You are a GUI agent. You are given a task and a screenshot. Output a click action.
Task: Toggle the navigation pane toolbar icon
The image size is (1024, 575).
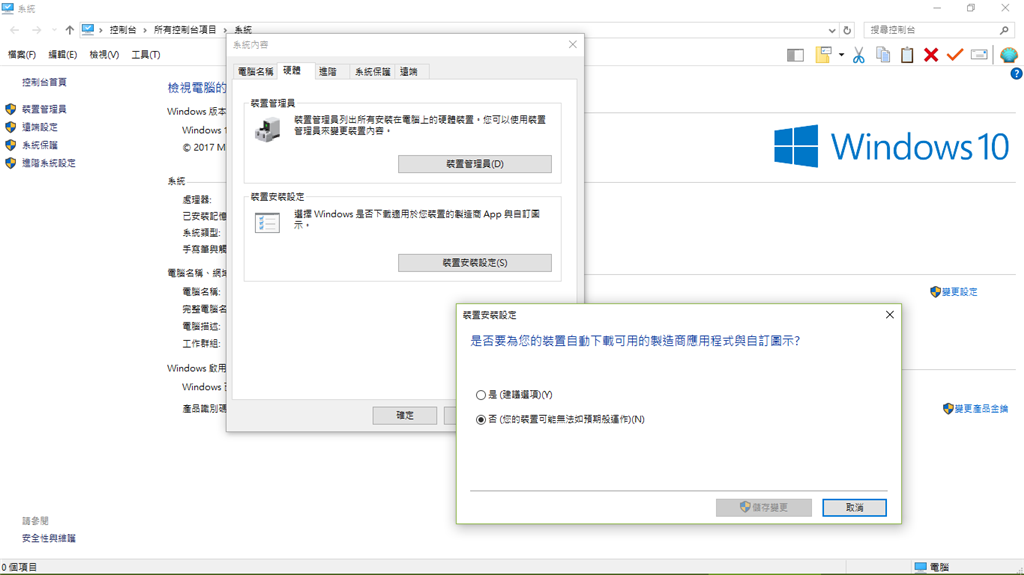pos(795,56)
